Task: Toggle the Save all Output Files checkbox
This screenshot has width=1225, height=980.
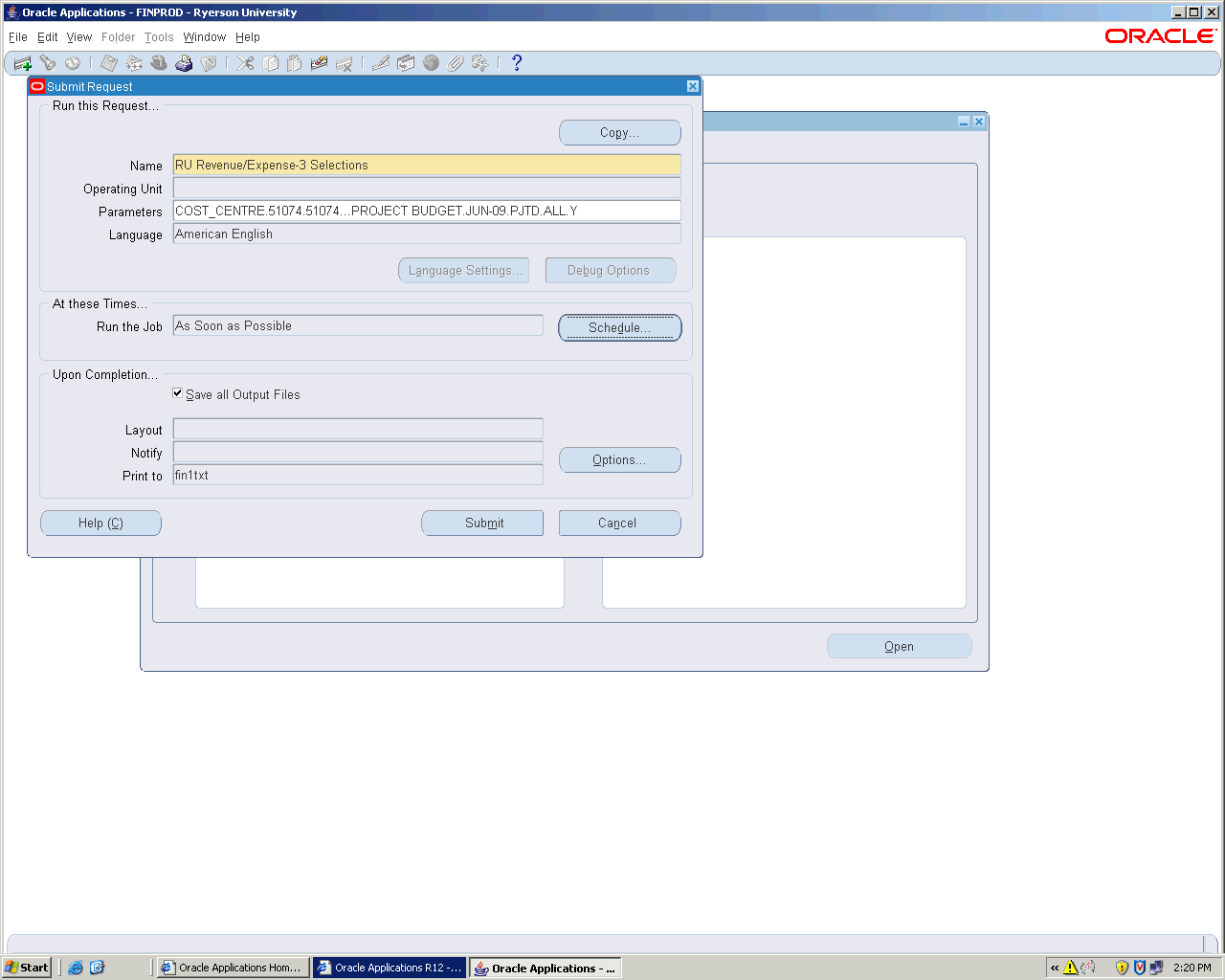Action: 178,393
